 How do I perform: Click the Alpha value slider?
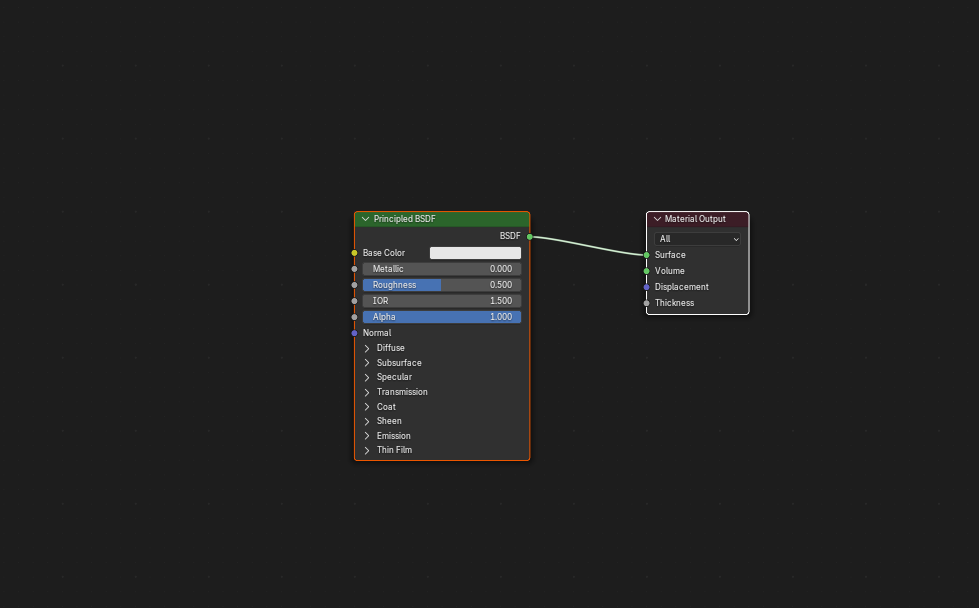441,317
